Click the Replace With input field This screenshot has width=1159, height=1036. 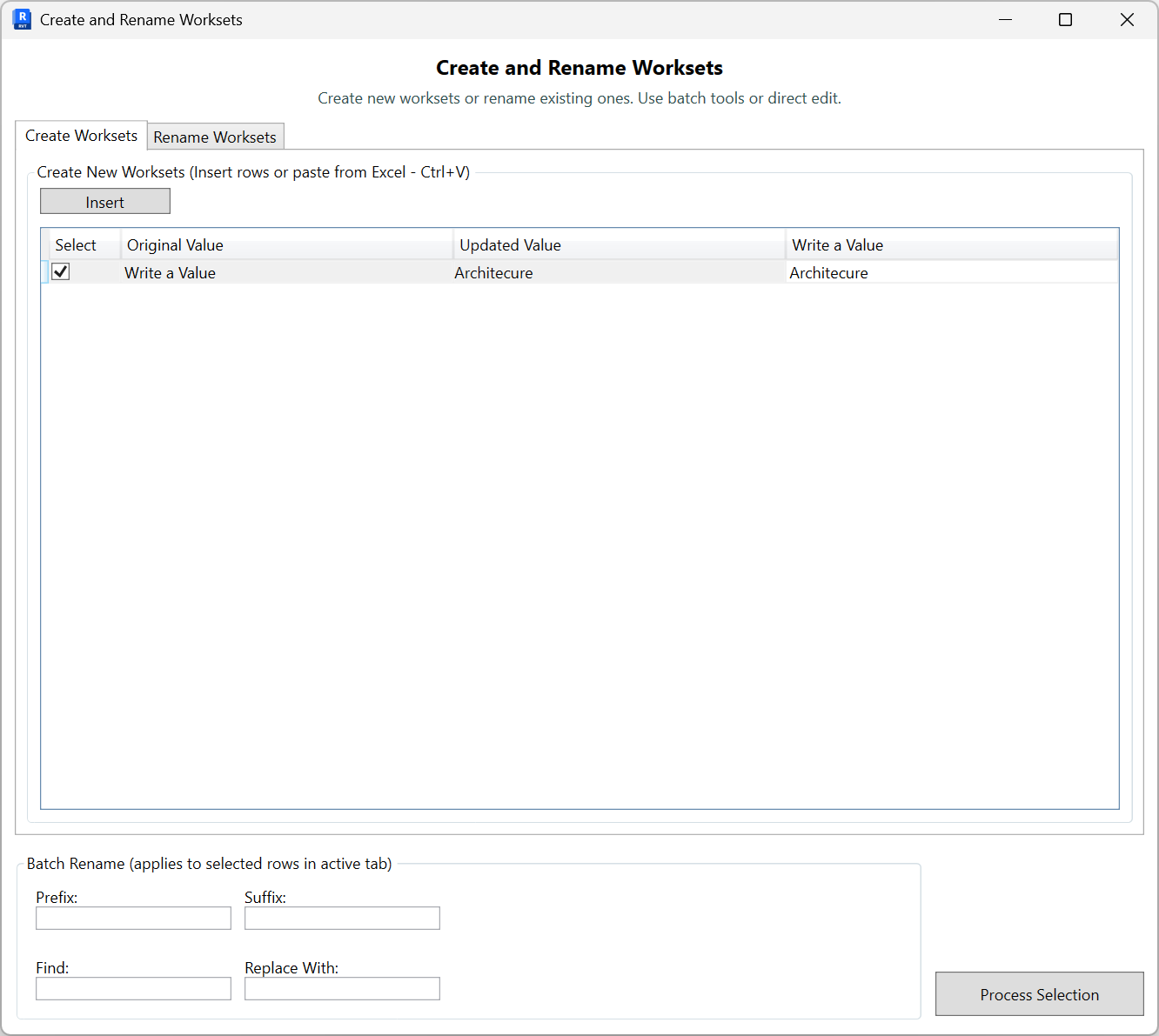pyautogui.click(x=341, y=988)
